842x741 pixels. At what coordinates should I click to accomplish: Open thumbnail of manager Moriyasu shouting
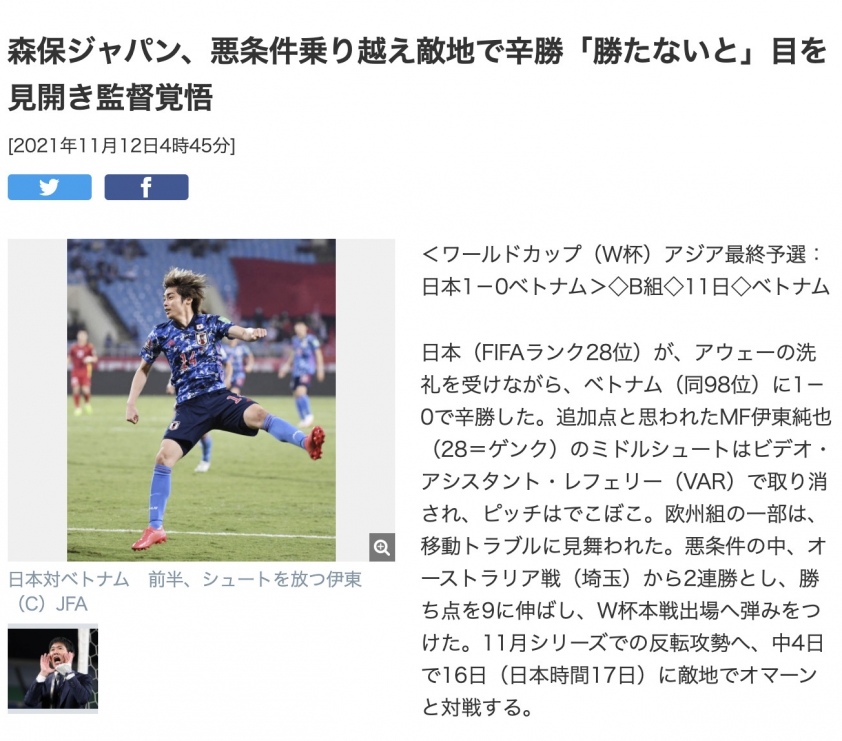pyautogui.click(x=53, y=668)
